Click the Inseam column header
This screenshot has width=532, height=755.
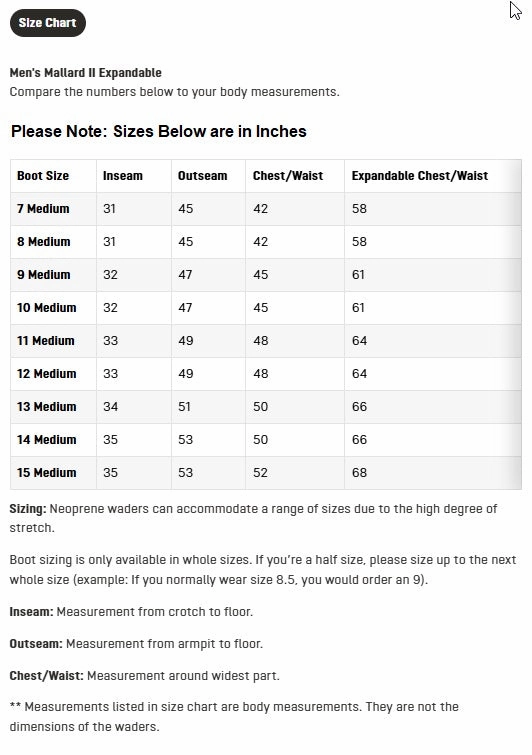coord(123,176)
